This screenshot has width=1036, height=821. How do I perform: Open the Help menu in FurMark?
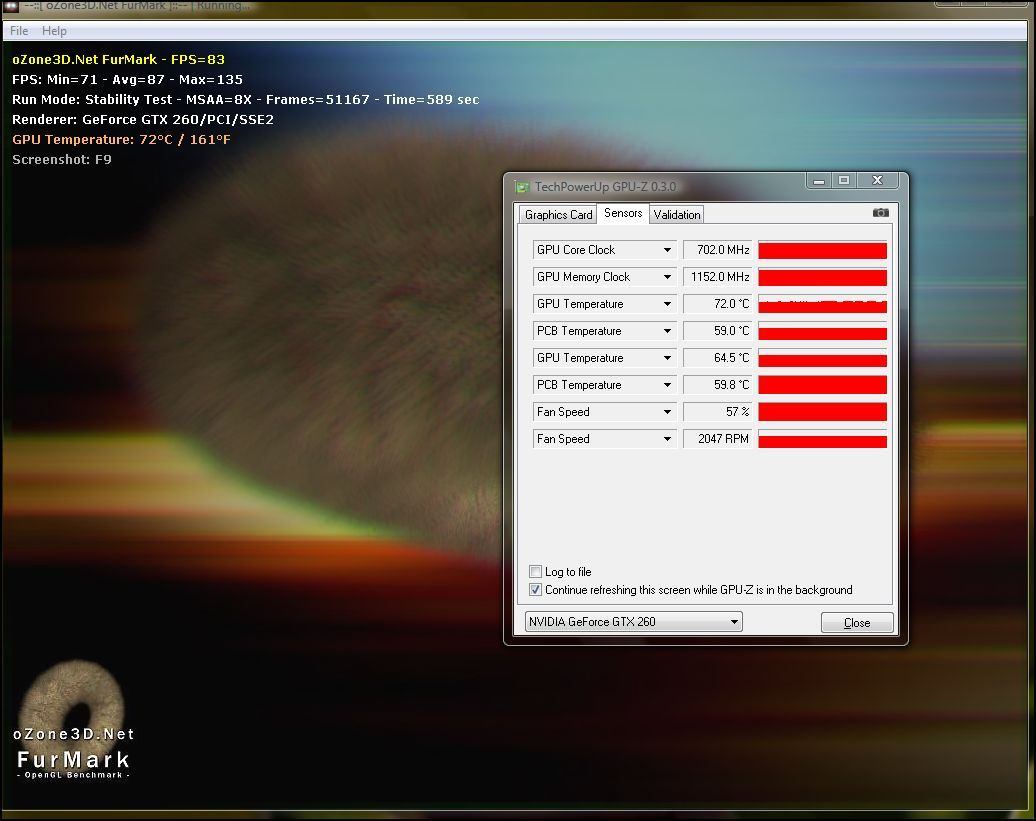(54, 31)
